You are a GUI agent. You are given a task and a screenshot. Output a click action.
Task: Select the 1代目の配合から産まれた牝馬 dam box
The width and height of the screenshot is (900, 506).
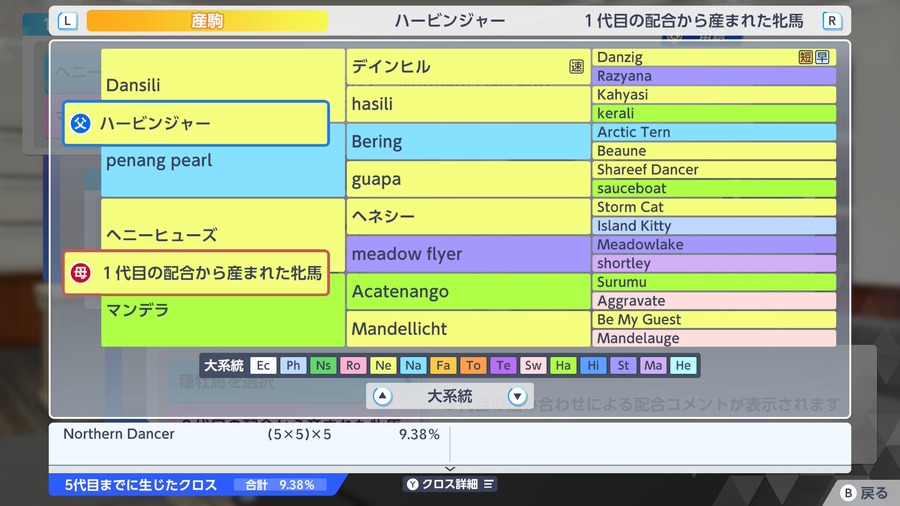[196, 273]
